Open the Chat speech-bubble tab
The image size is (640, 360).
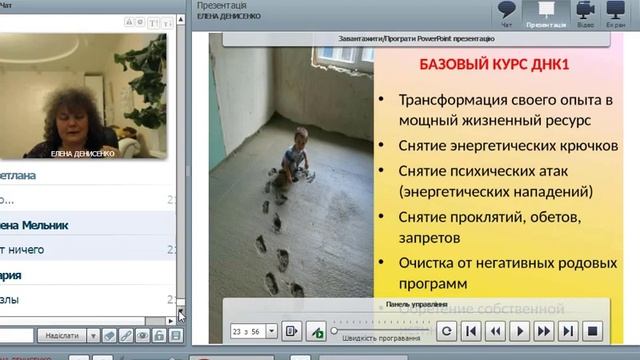pyautogui.click(x=506, y=14)
